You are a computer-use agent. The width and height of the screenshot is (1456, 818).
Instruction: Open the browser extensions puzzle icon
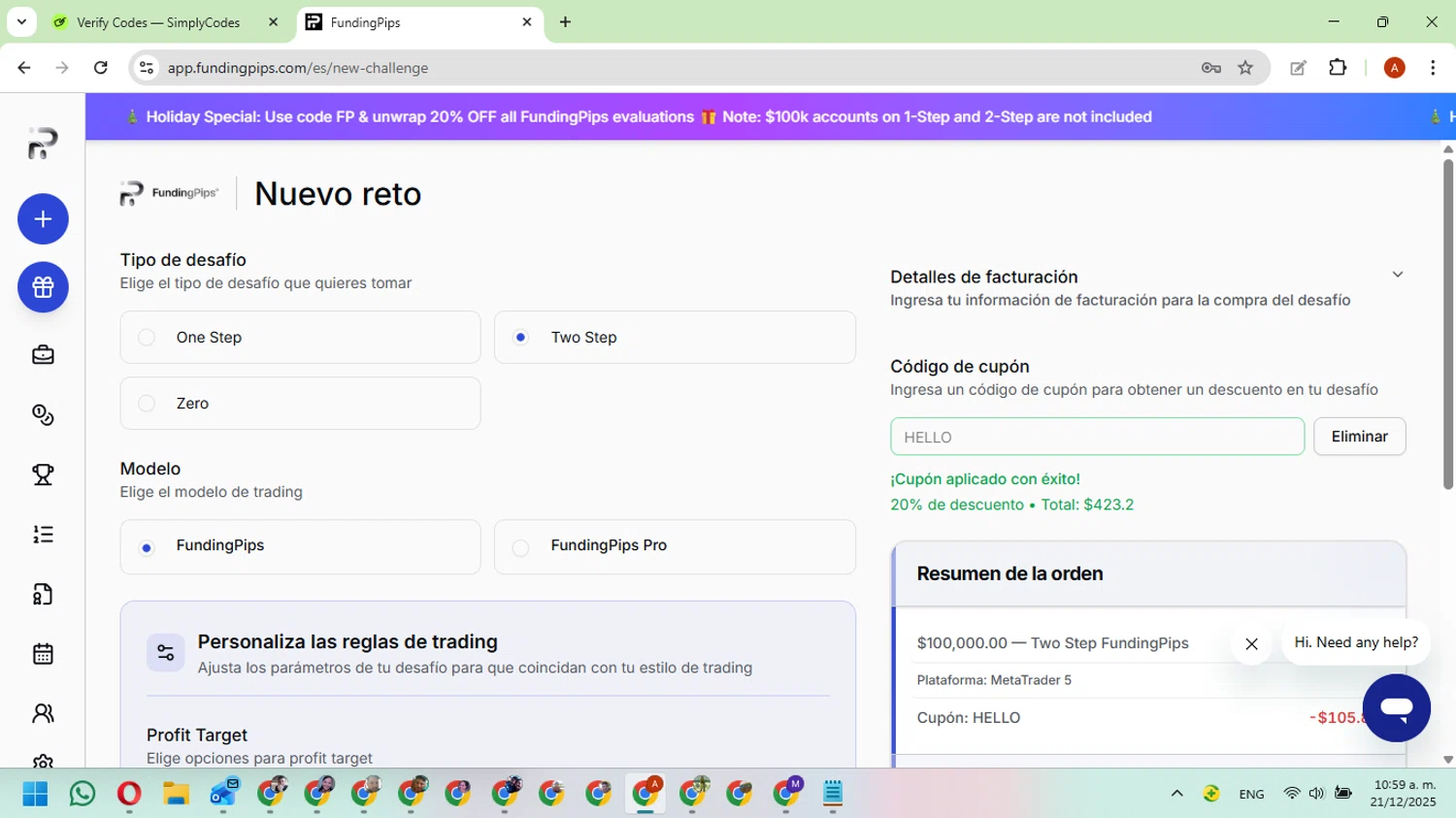[x=1338, y=68]
